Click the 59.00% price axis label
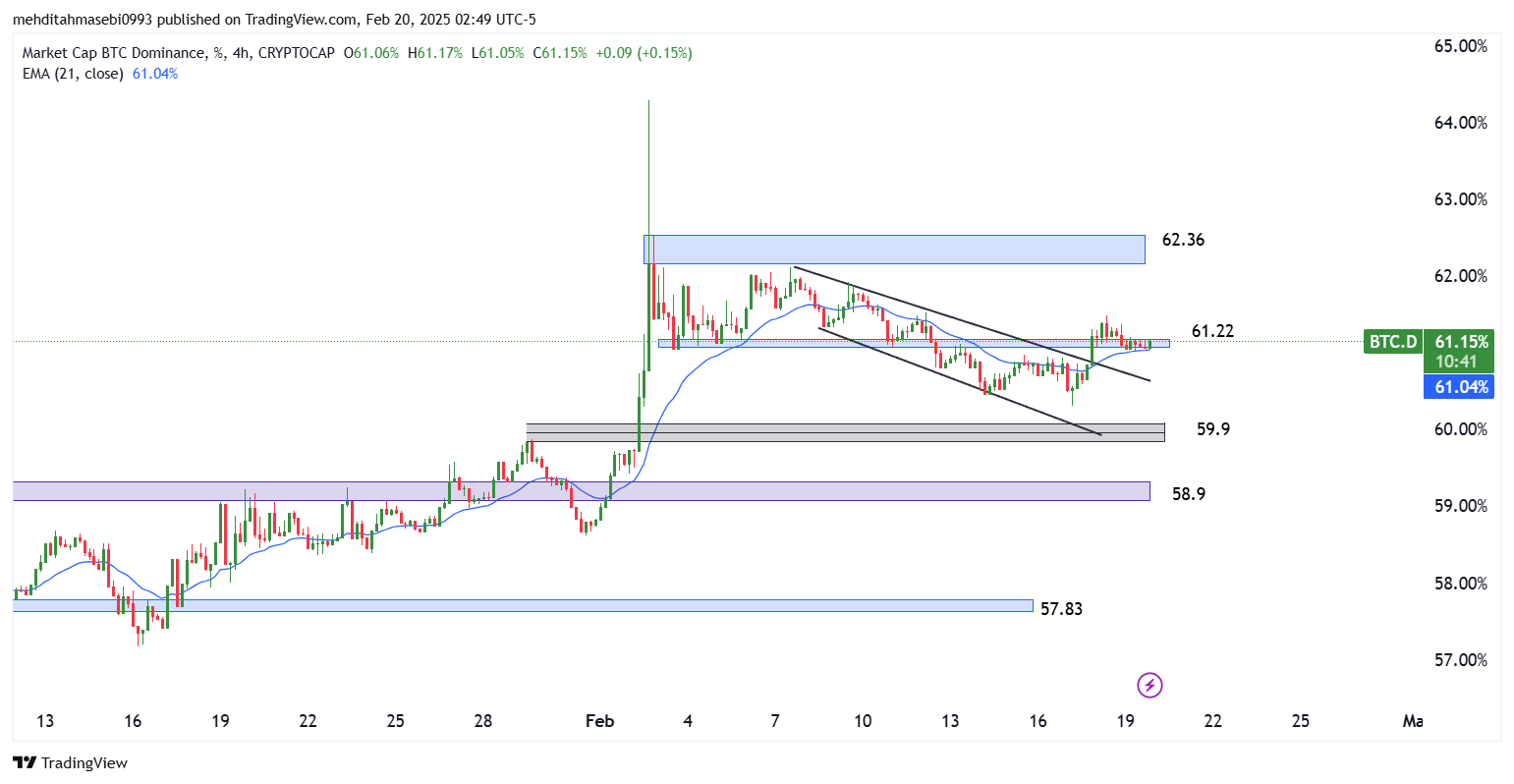1514x784 pixels. [x=1461, y=506]
